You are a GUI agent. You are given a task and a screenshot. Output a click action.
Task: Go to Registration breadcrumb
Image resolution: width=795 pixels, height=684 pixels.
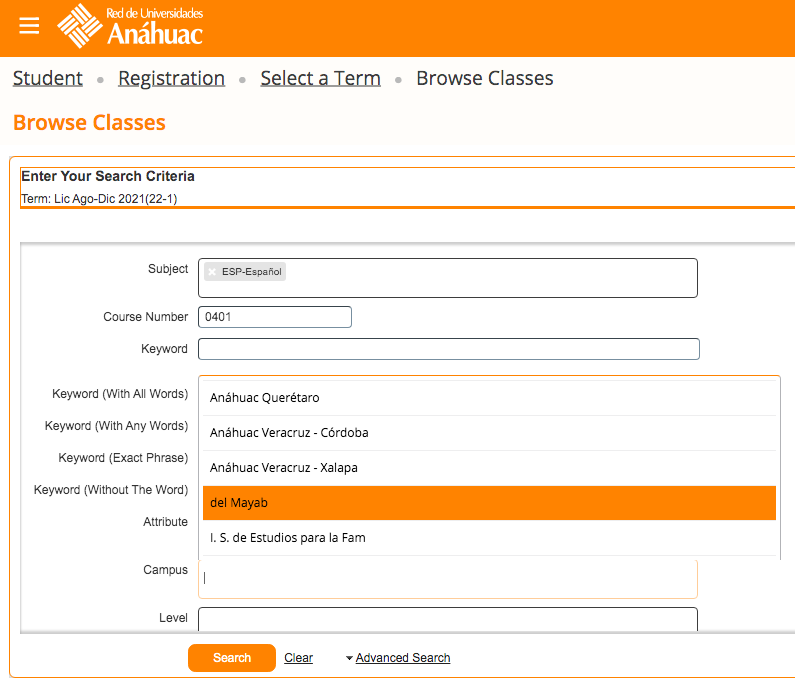point(171,78)
